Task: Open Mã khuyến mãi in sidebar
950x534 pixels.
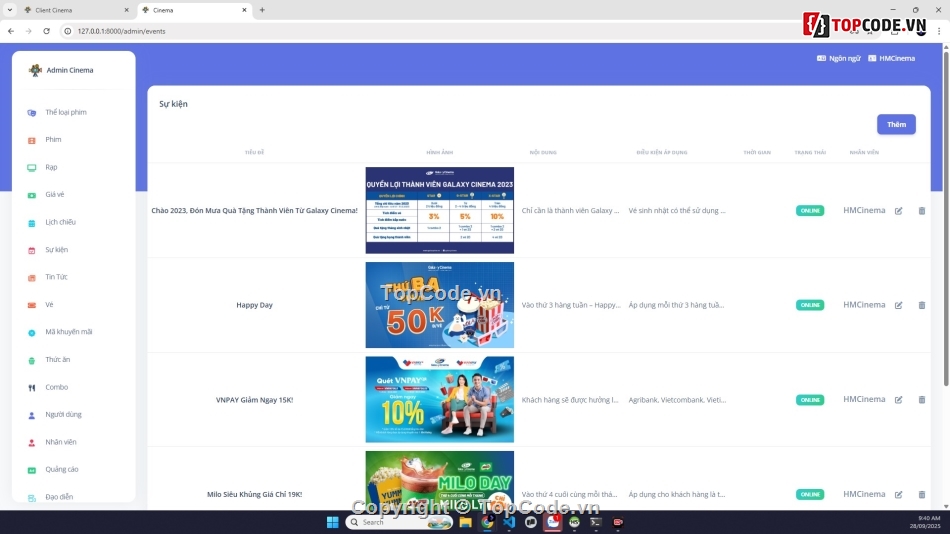Action: click(68, 332)
